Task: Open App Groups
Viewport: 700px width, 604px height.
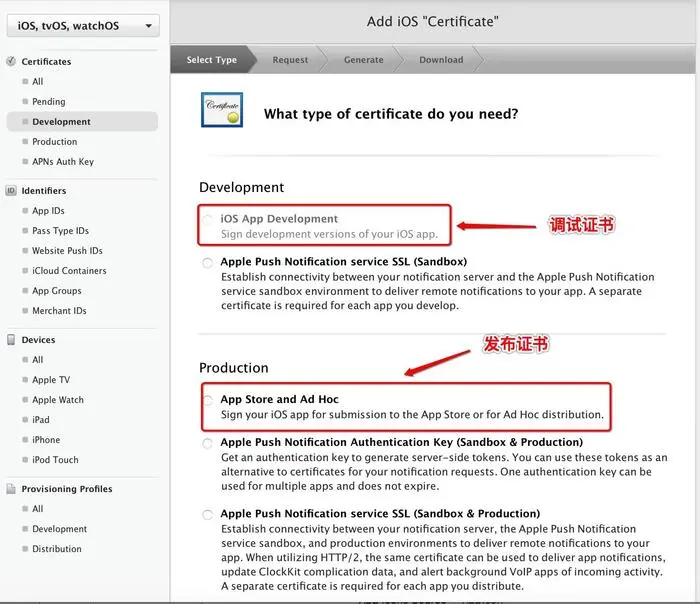Action: (x=57, y=291)
